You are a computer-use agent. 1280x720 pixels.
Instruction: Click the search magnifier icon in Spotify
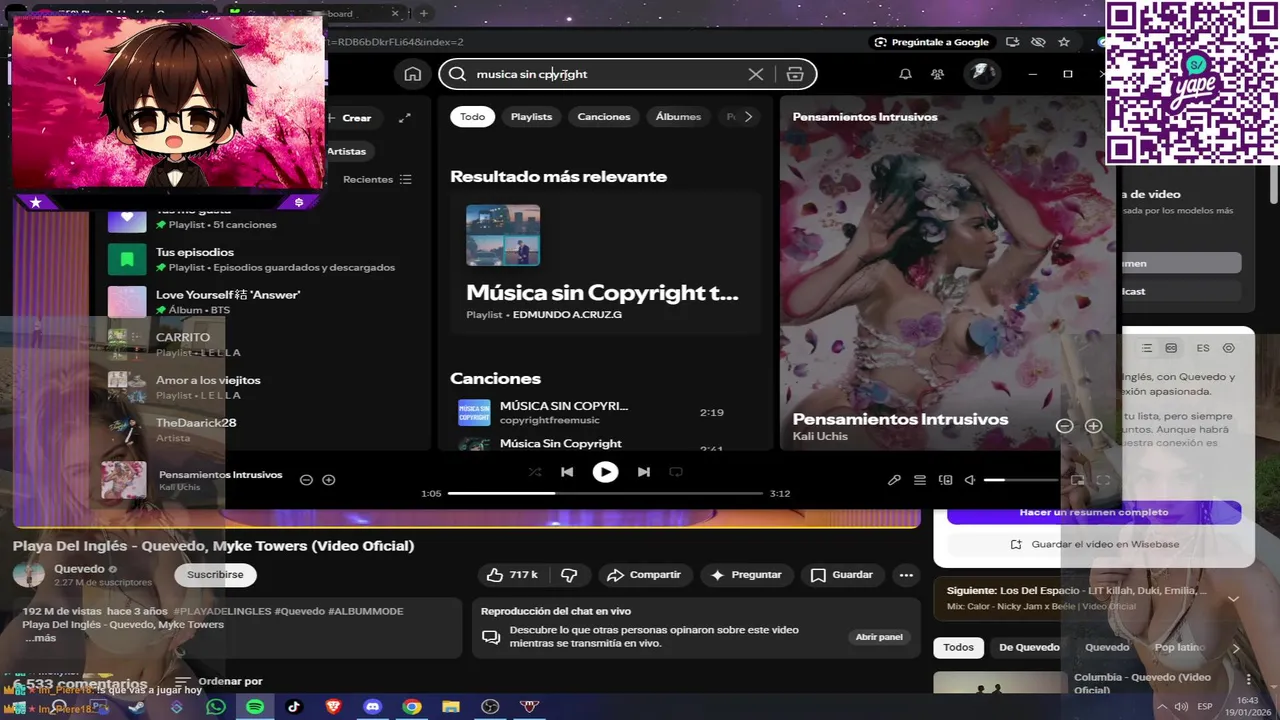457,74
